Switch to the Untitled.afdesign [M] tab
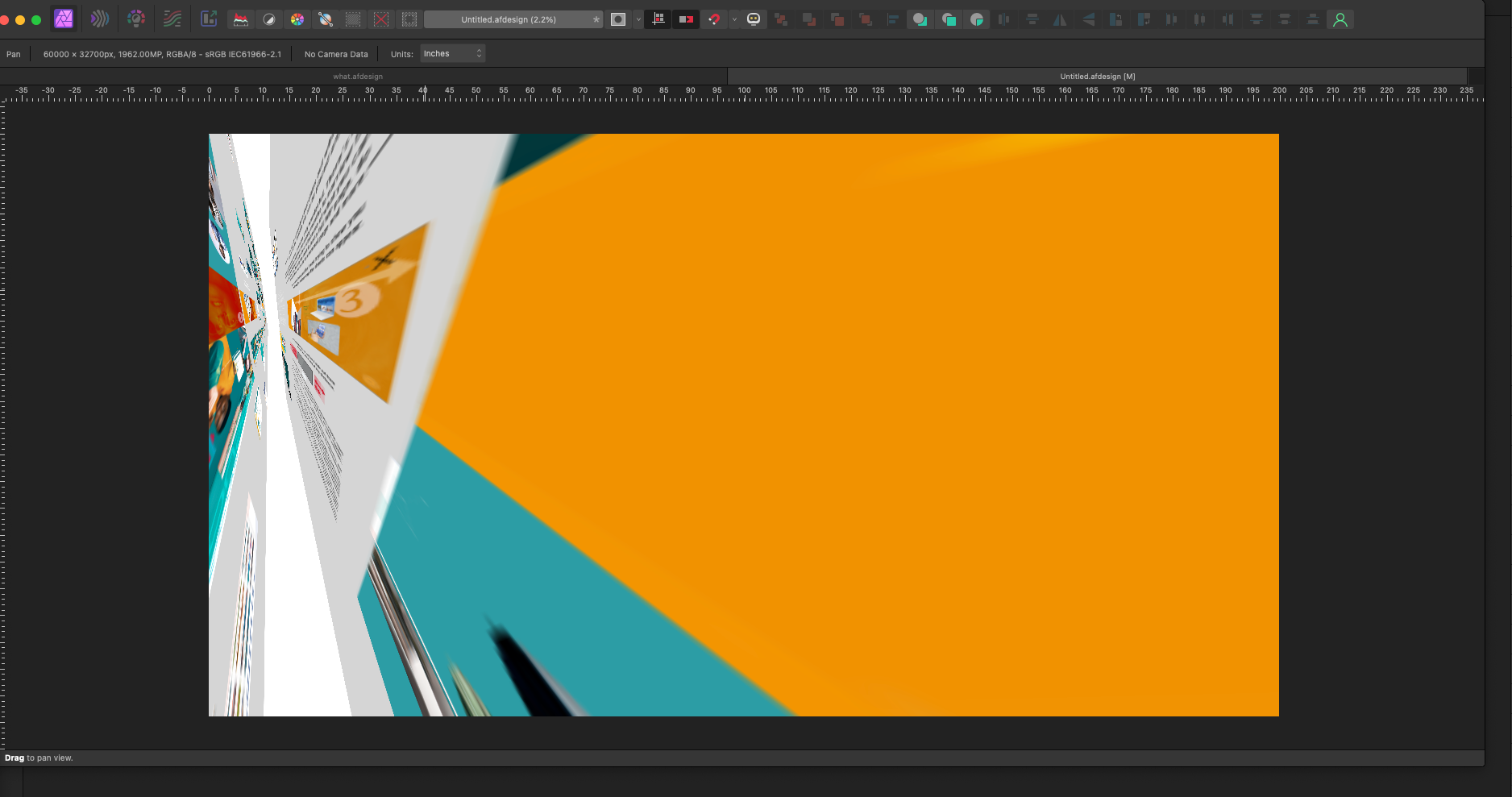Viewport: 1512px width, 797px height. (1097, 77)
